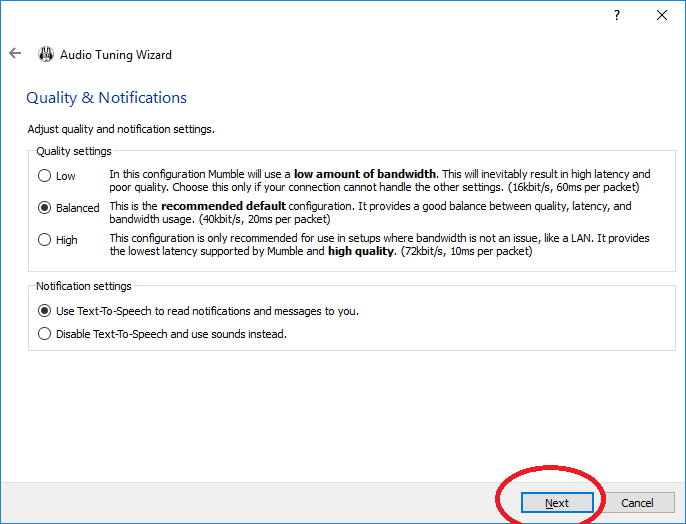Click the Quality settings group label
This screenshot has height=524, width=686.
point(74,151)
